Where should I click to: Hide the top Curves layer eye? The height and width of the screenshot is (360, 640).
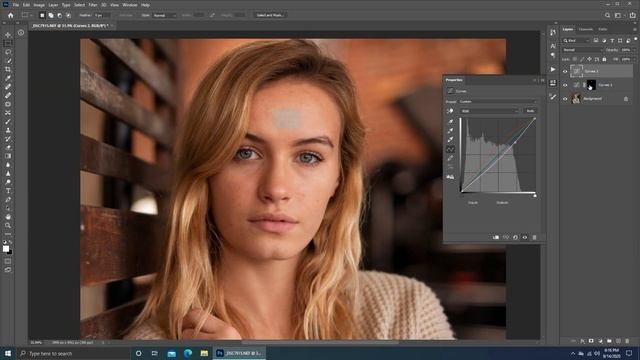click(x=565, y=71)
